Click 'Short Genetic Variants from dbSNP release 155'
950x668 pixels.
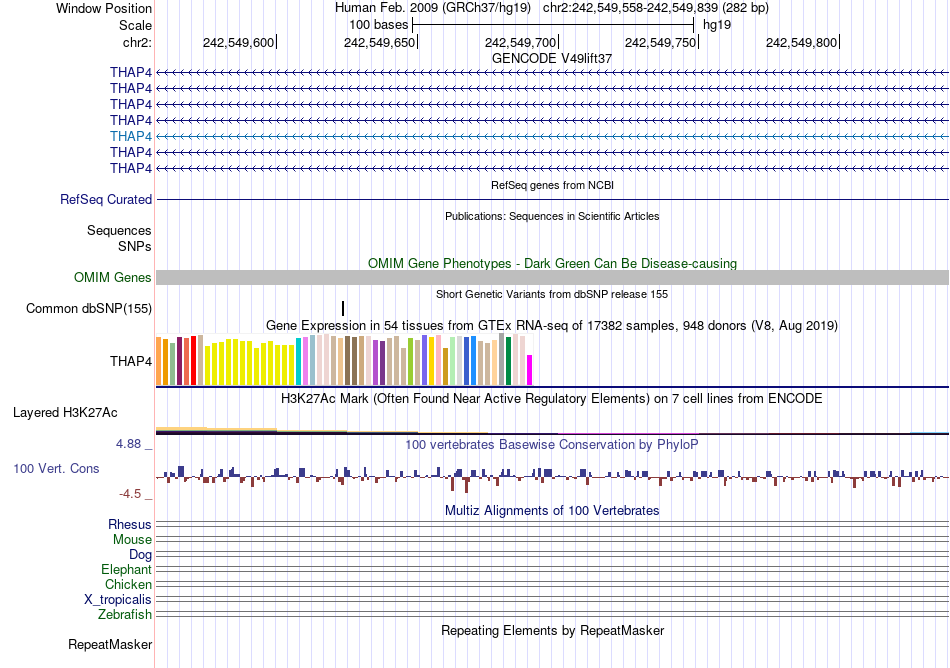click(x=552, y=294)
